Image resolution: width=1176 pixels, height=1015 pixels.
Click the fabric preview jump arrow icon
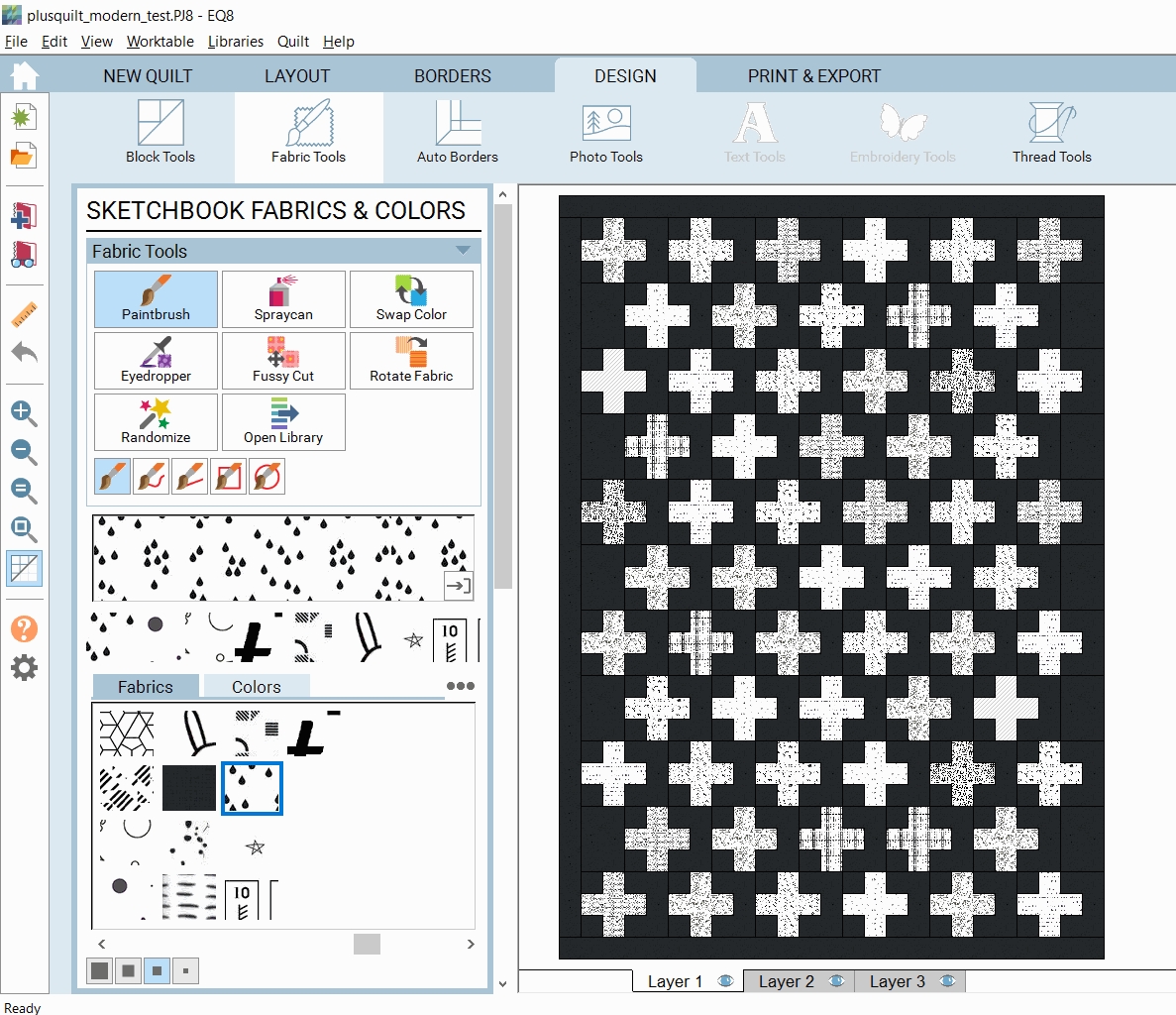[459, 585]
